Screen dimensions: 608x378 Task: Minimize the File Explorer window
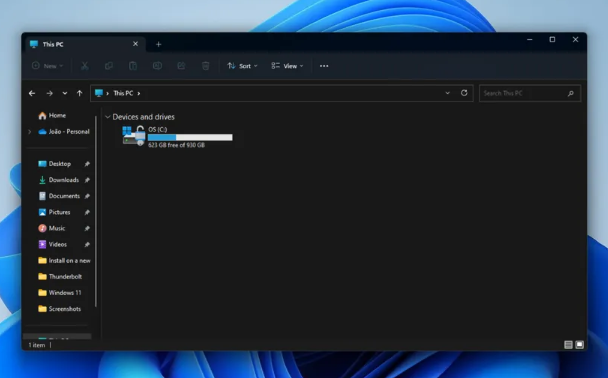530,40
